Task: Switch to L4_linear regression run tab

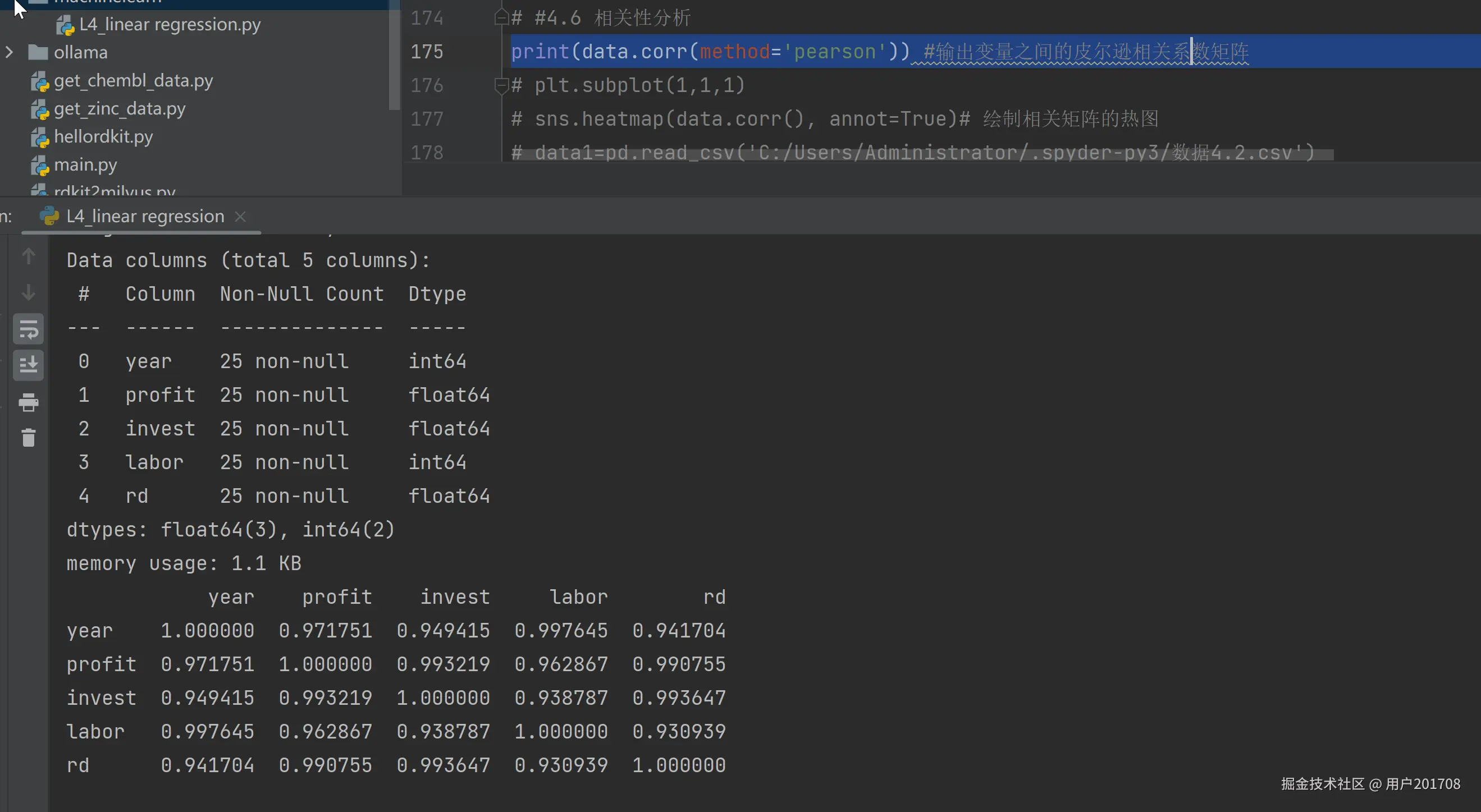Action: (144, 217)
